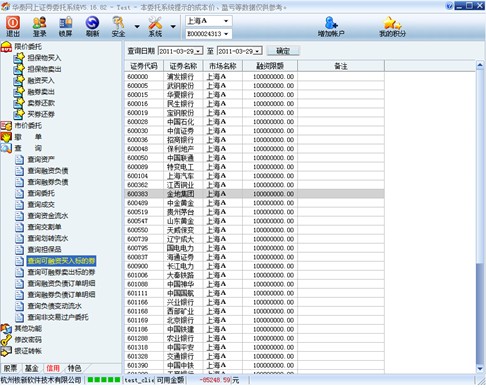Open the start query date dropdown

198,51
